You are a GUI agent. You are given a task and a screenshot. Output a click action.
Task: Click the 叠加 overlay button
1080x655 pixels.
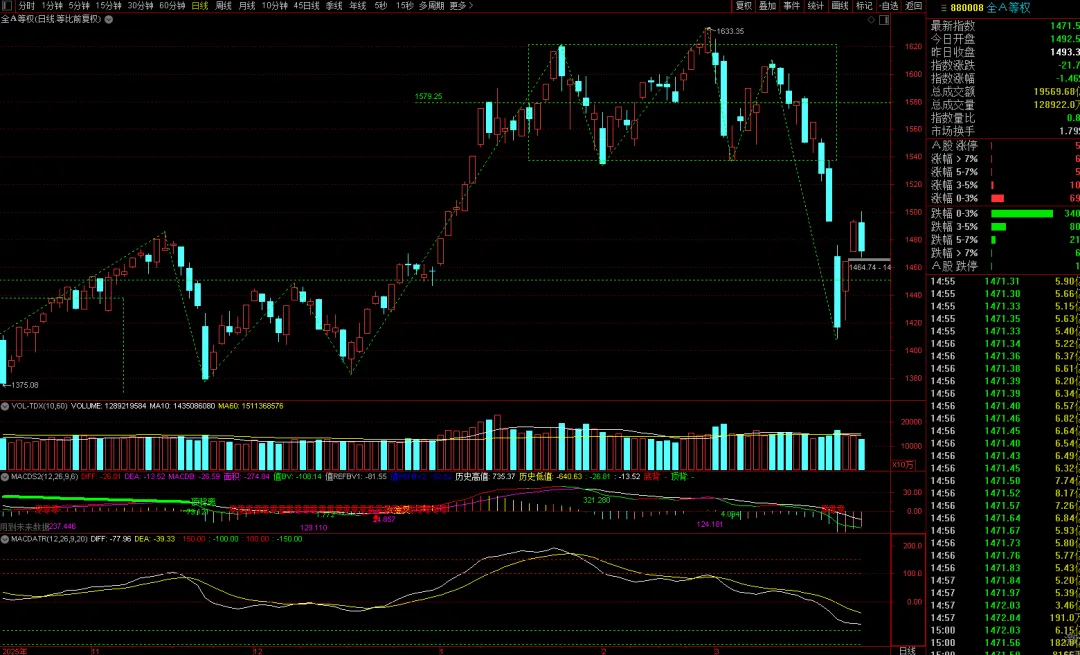click(767, 6)
